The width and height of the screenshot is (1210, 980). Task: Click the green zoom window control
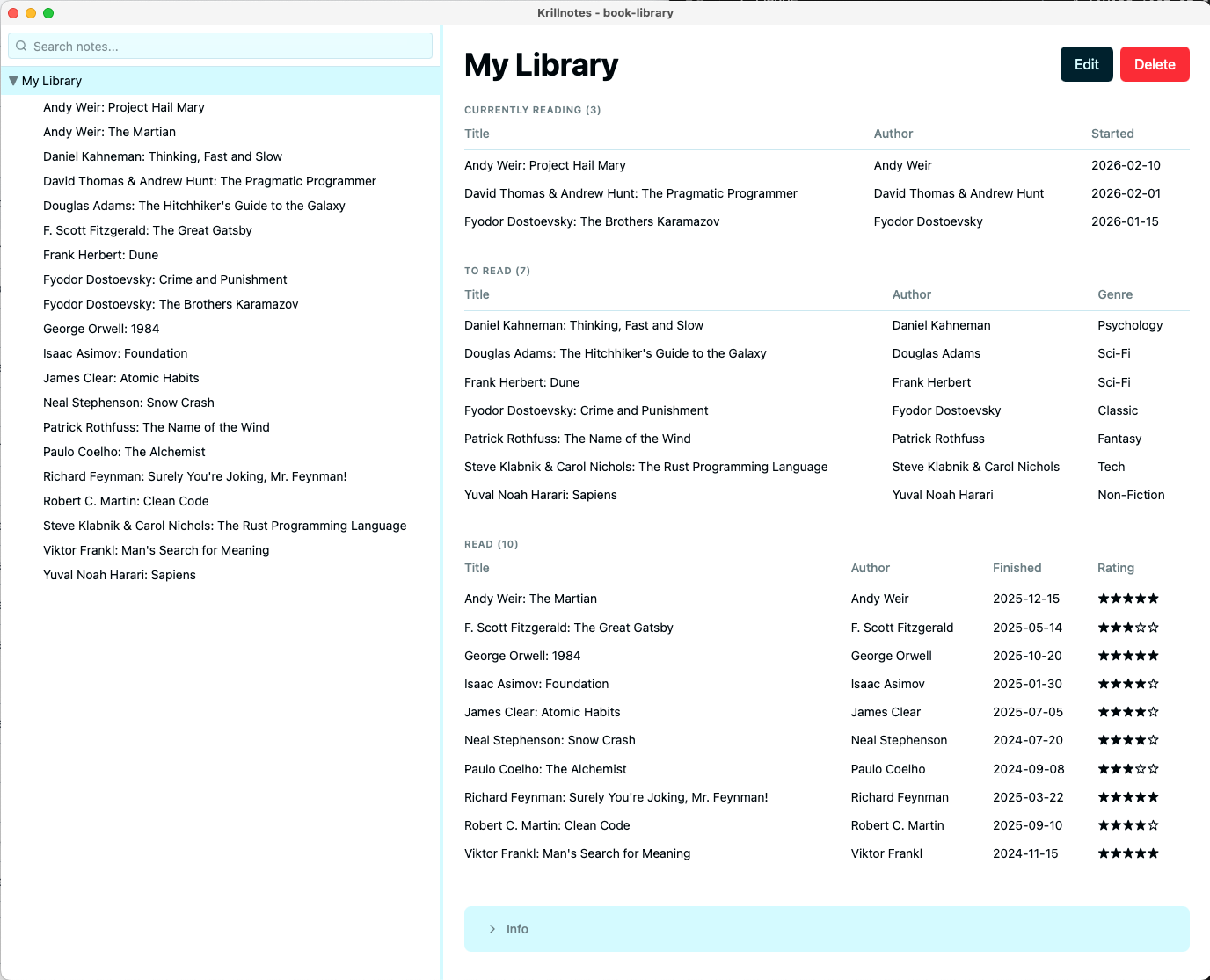point(48,13)
